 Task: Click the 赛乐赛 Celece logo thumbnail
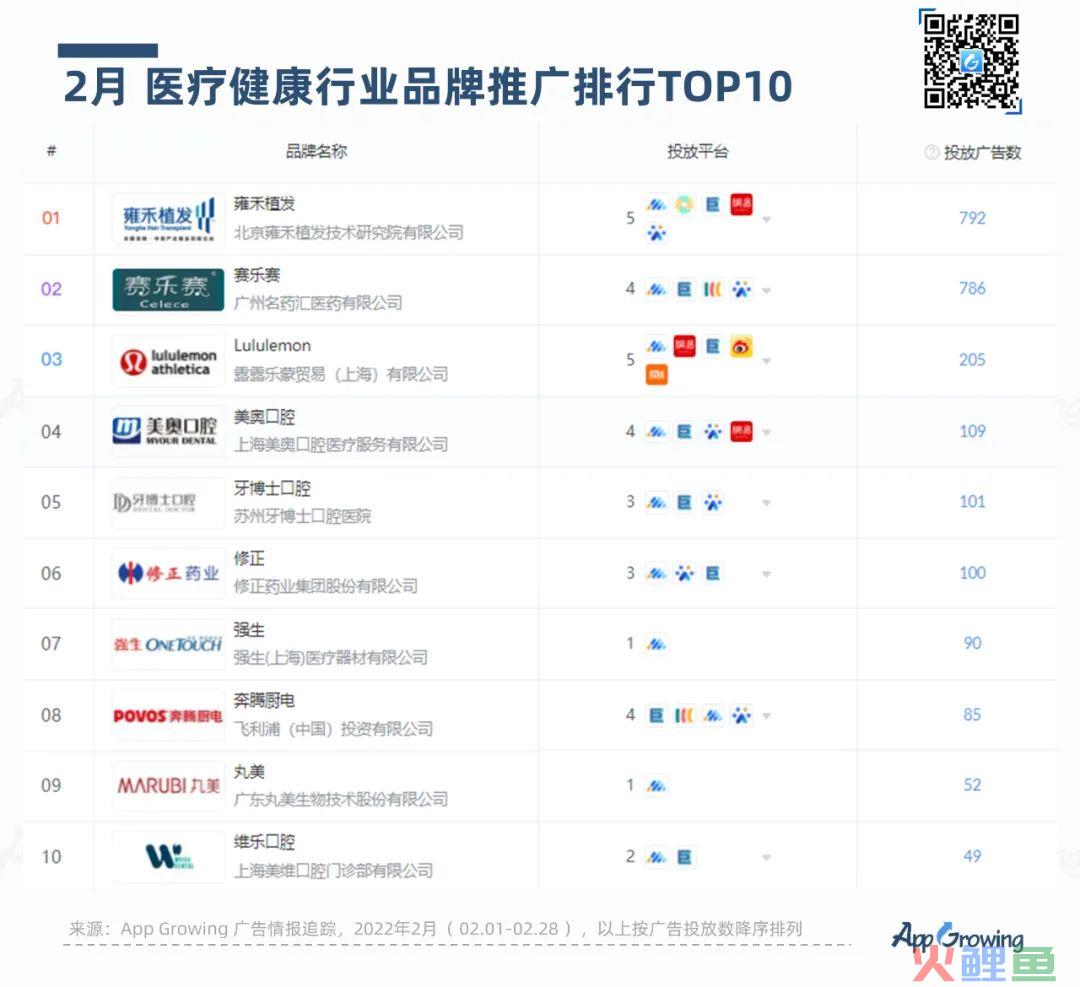pyautogui.click(x=168, y=290)
